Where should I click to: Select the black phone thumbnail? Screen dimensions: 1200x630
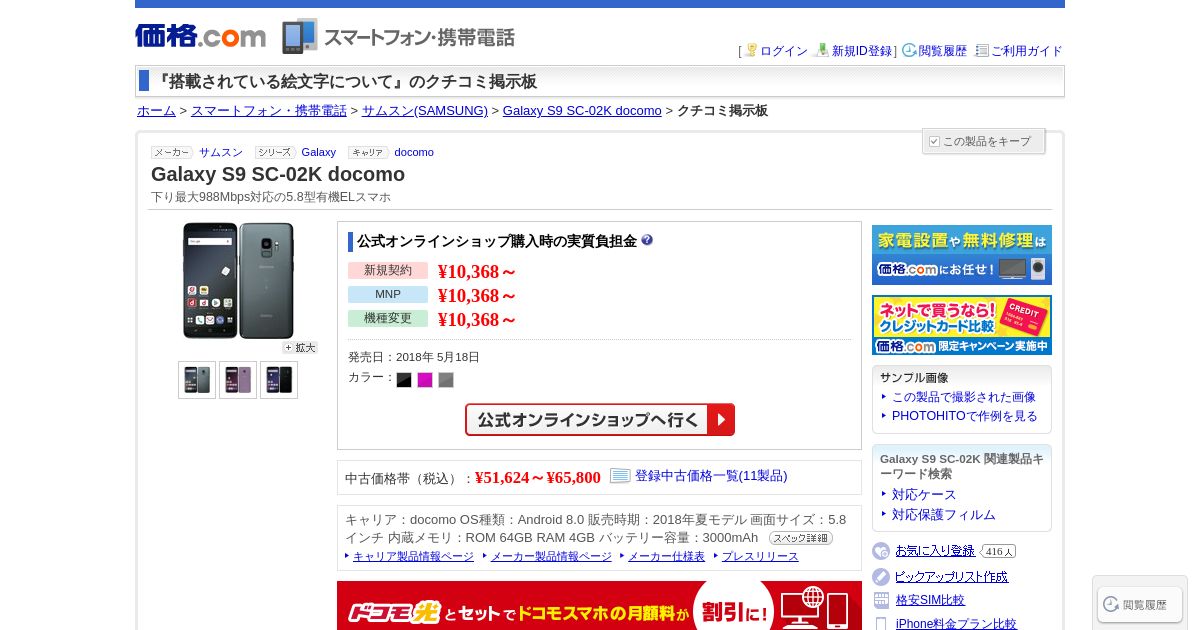point(279,380)
